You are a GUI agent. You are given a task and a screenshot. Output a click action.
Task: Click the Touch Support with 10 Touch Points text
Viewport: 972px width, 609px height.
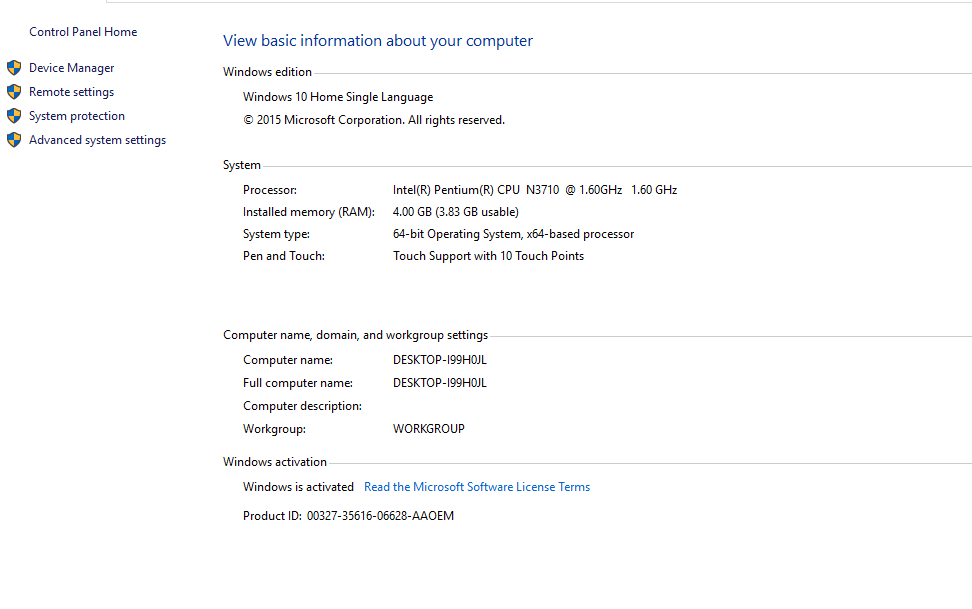[488, 256]
